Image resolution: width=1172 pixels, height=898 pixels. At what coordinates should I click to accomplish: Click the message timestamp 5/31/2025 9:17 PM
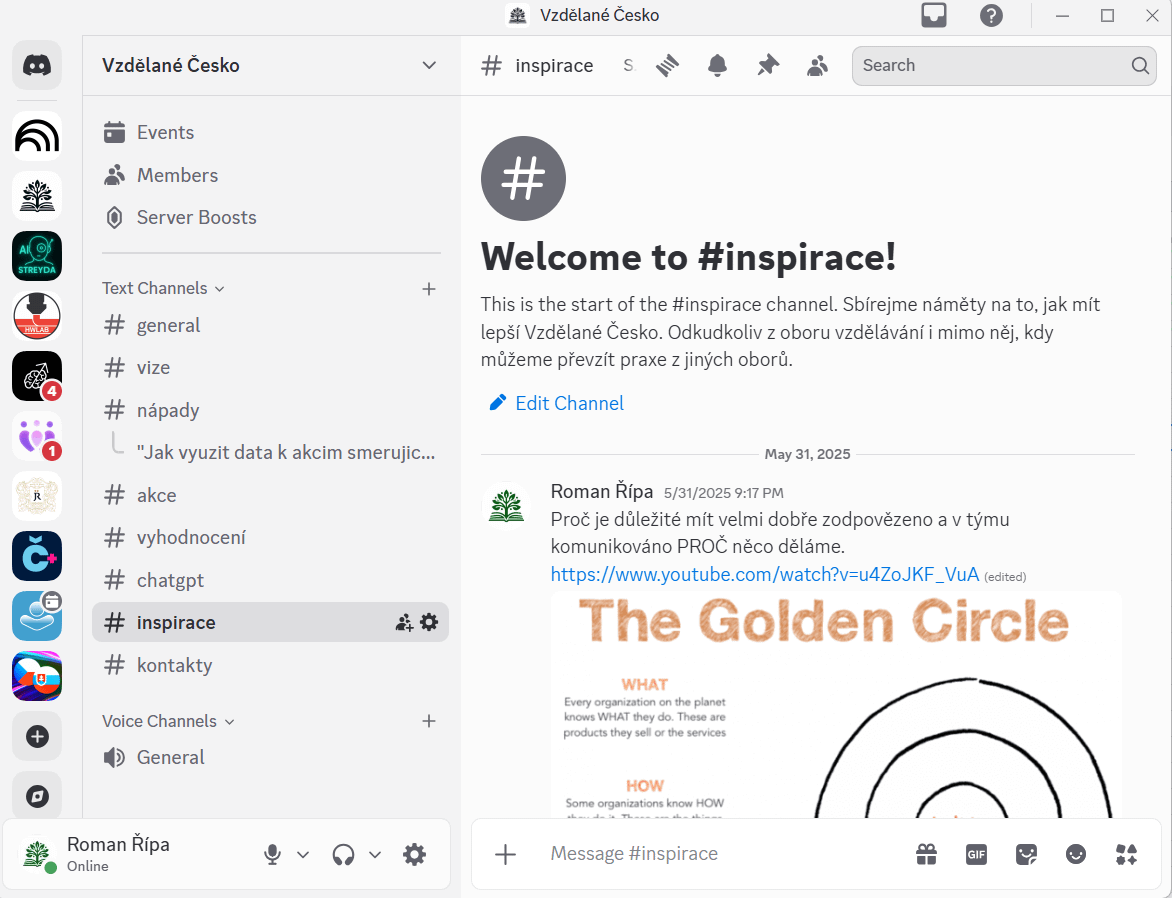pos(724,493)
